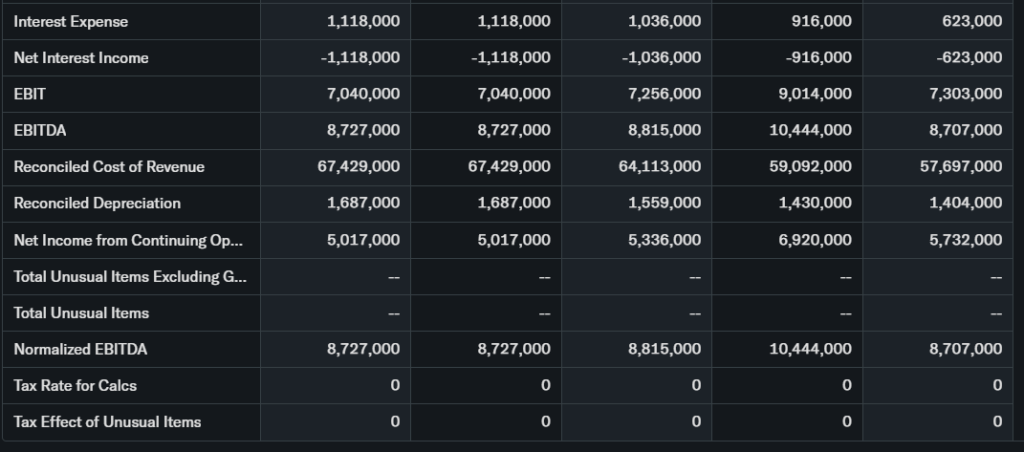
Task: Click the Tax Effect of Unusual Items label
Action: click(107, 422)
